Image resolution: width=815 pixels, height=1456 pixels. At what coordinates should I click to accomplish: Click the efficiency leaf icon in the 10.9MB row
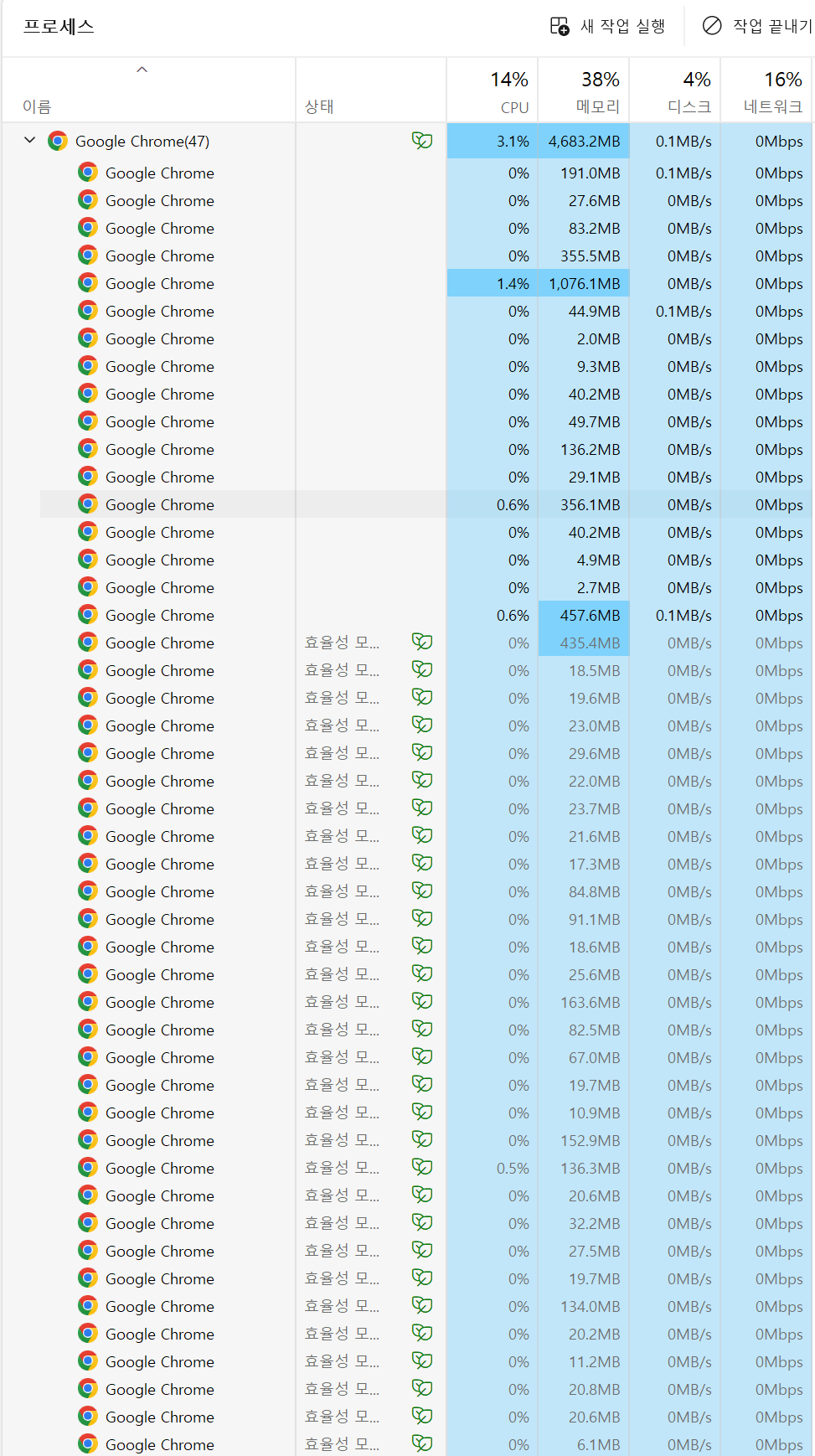click(x=422, y=1113)
